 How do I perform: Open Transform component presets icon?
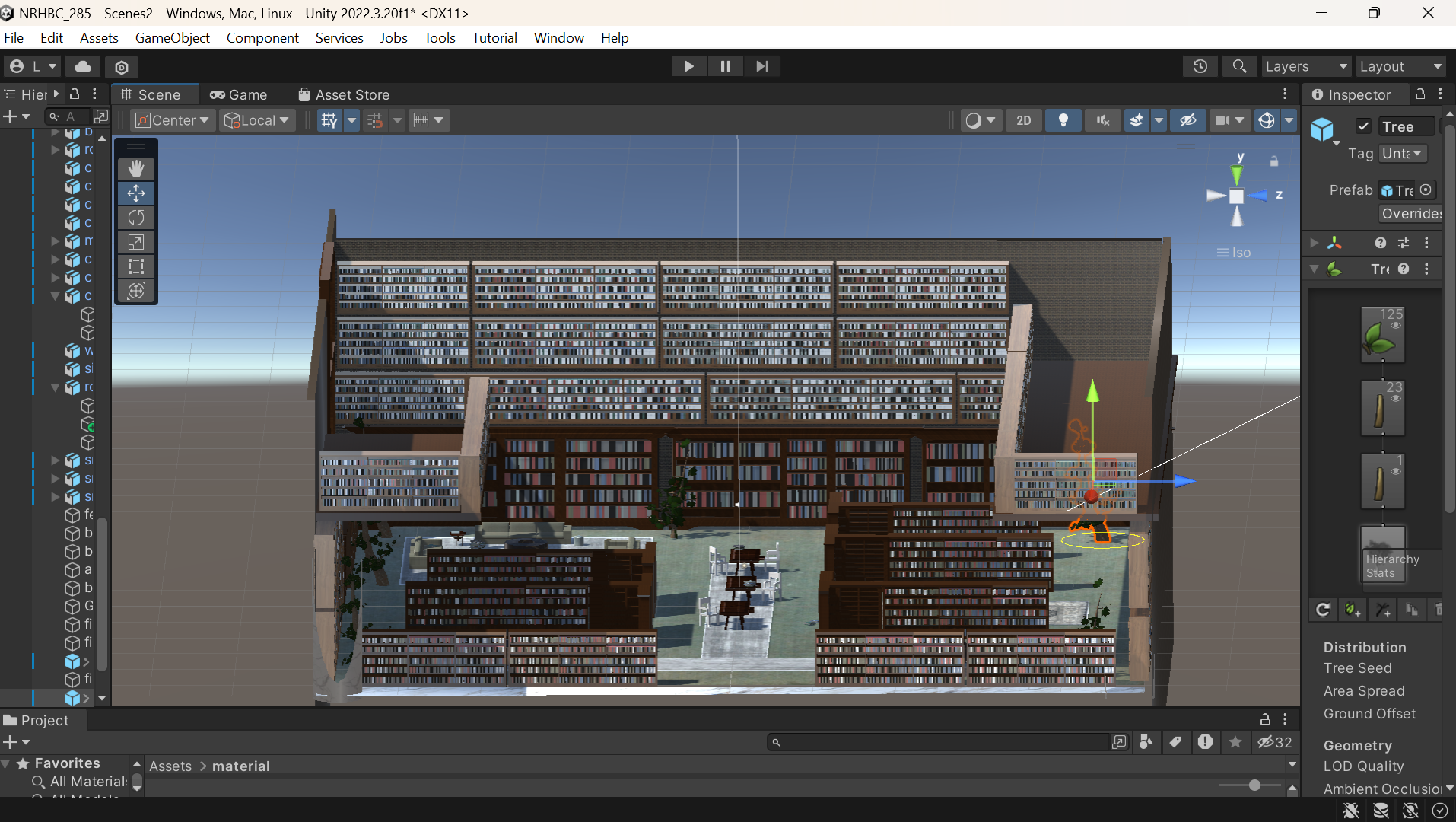(x=1404, y=243)
